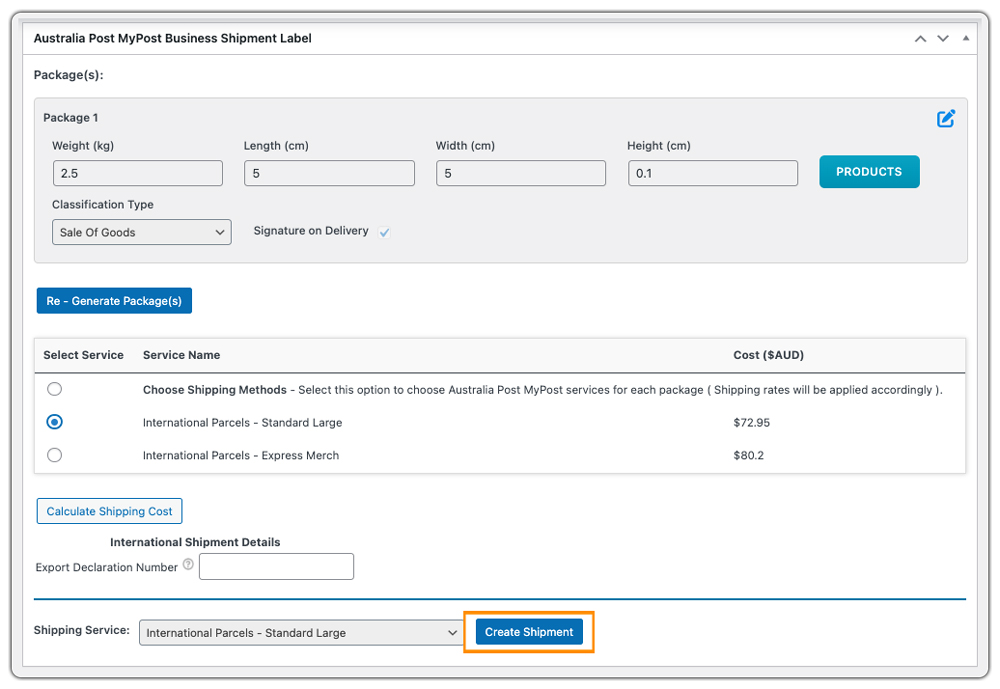Toggle the Signature on Delivery checkbox
Viewport: 1000px width, 689px height.
(x=384, y=232)
